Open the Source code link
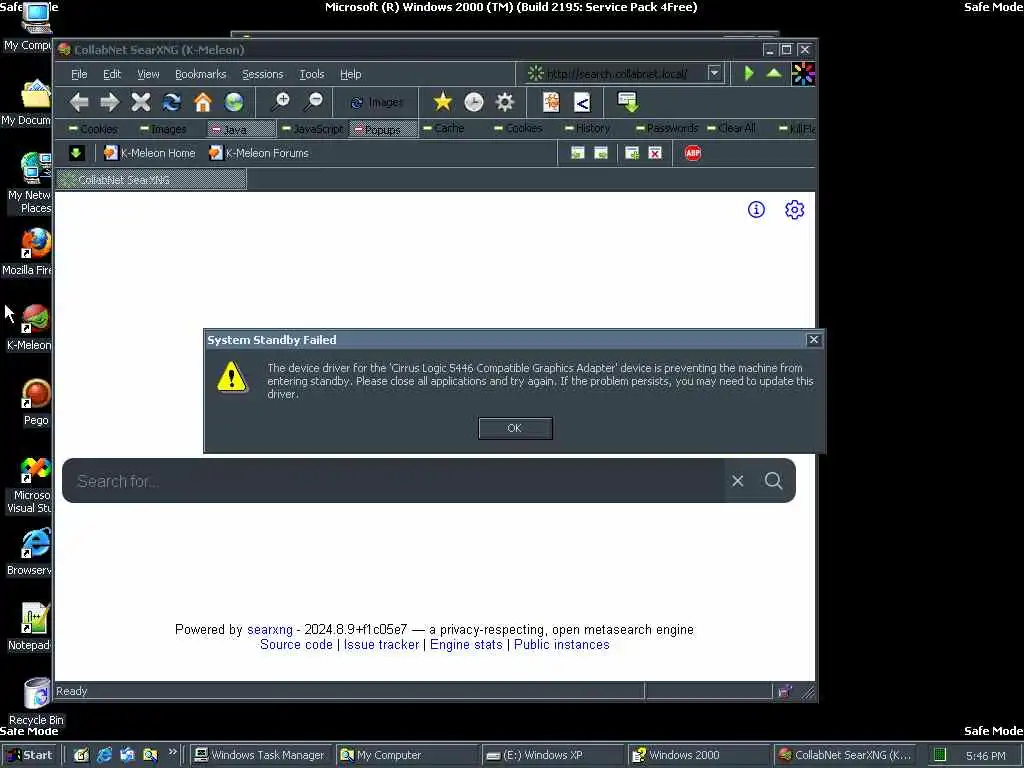The image size is (1024, 768). tap(296, 645)
